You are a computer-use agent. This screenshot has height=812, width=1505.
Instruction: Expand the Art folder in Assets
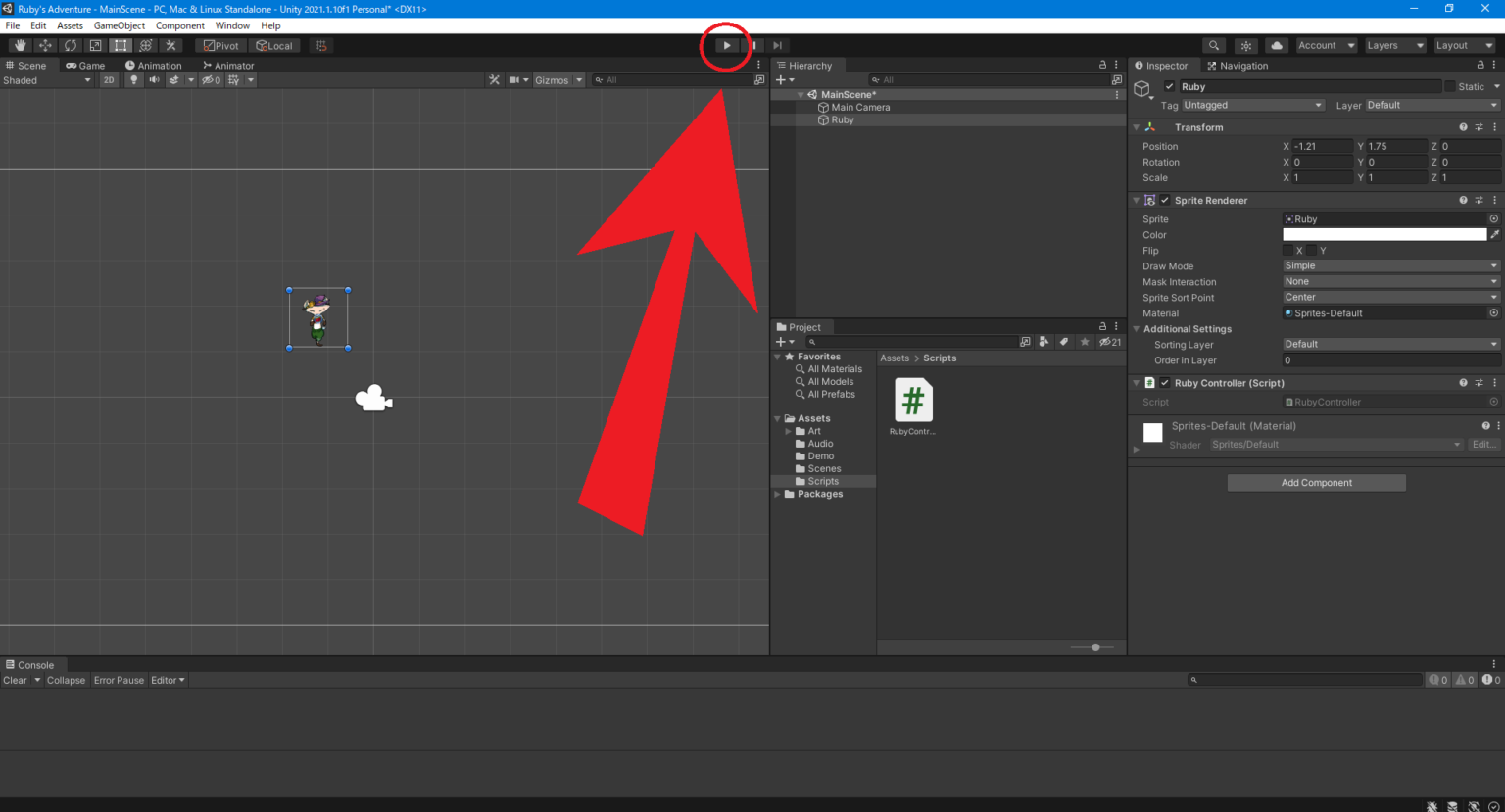pyautogui.click(x=789, y=431)
